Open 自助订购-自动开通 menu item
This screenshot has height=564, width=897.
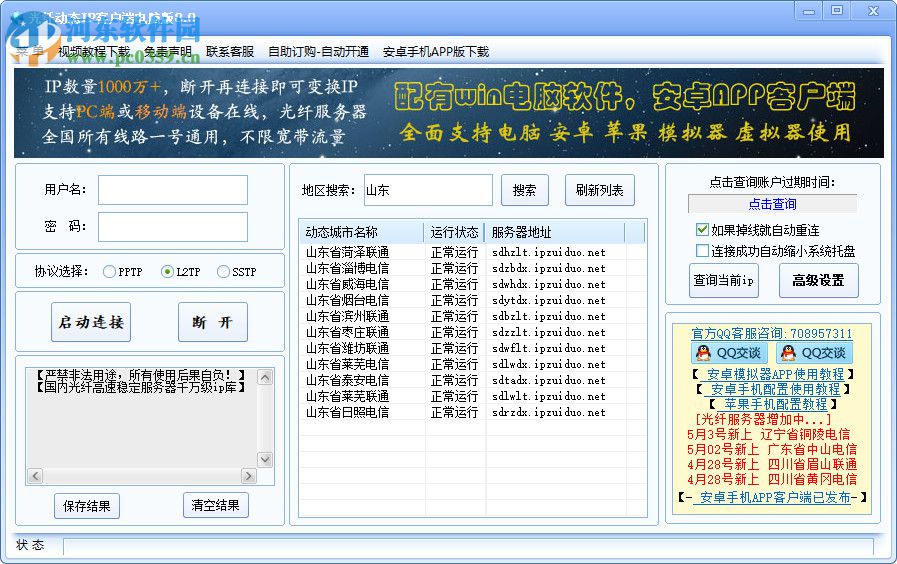pos(318,52)
